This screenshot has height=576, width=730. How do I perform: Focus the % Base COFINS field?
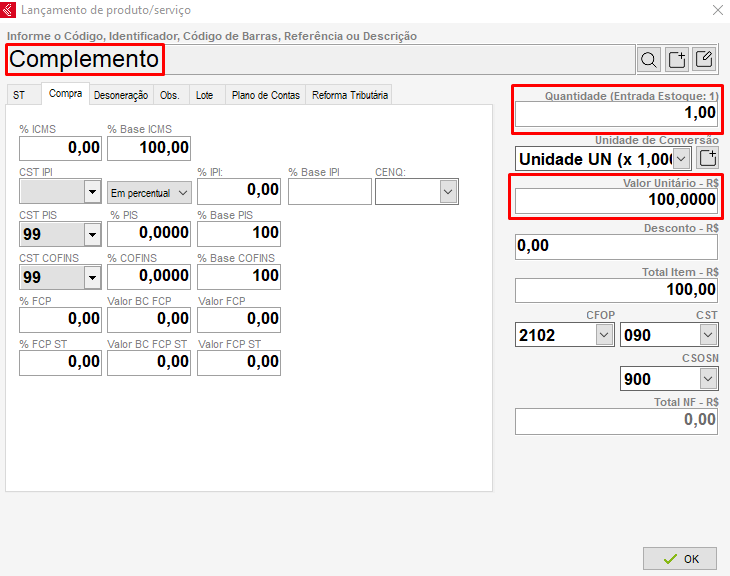(239, 277)
